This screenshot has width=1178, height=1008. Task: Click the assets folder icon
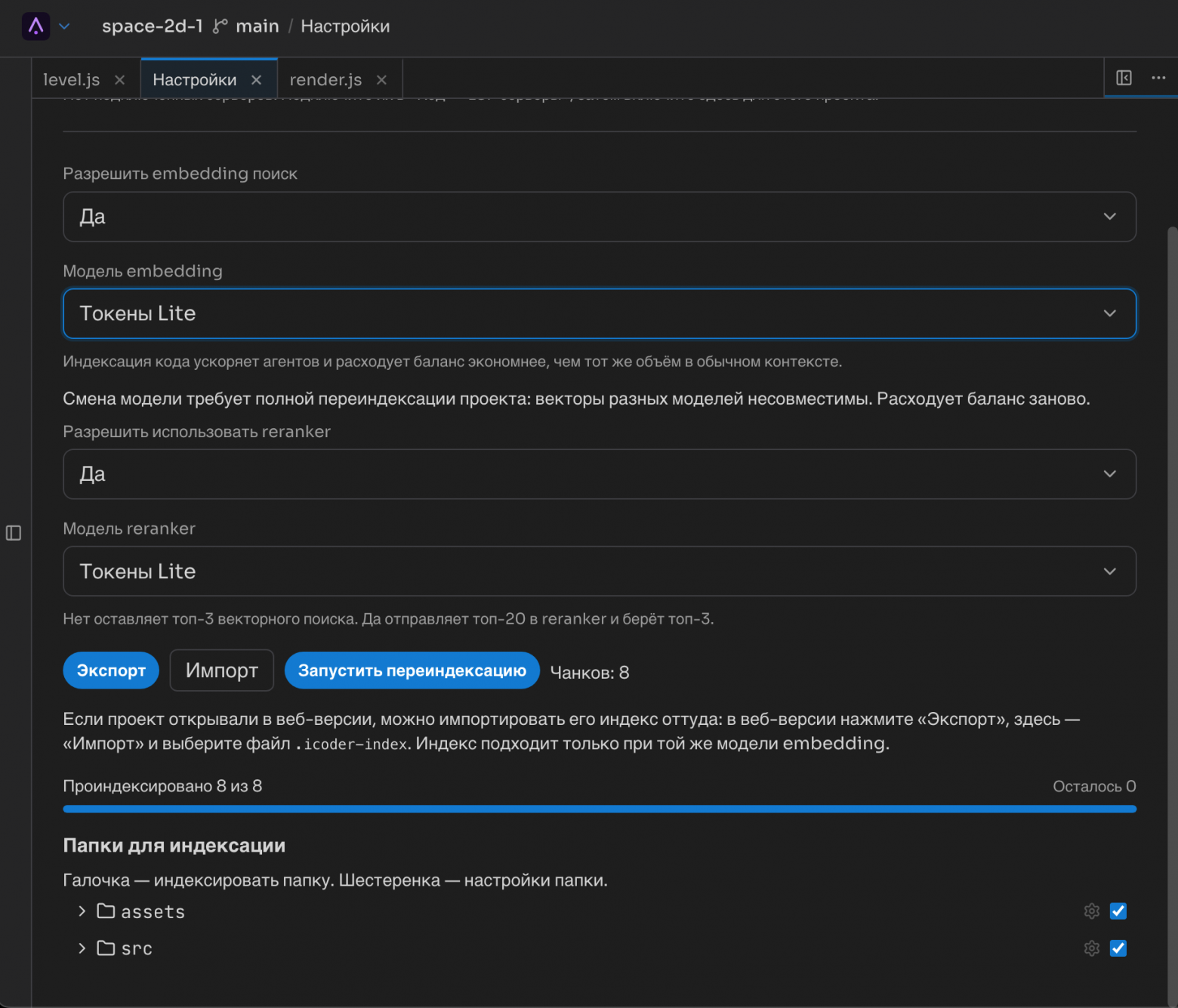[x=106, y=911]
